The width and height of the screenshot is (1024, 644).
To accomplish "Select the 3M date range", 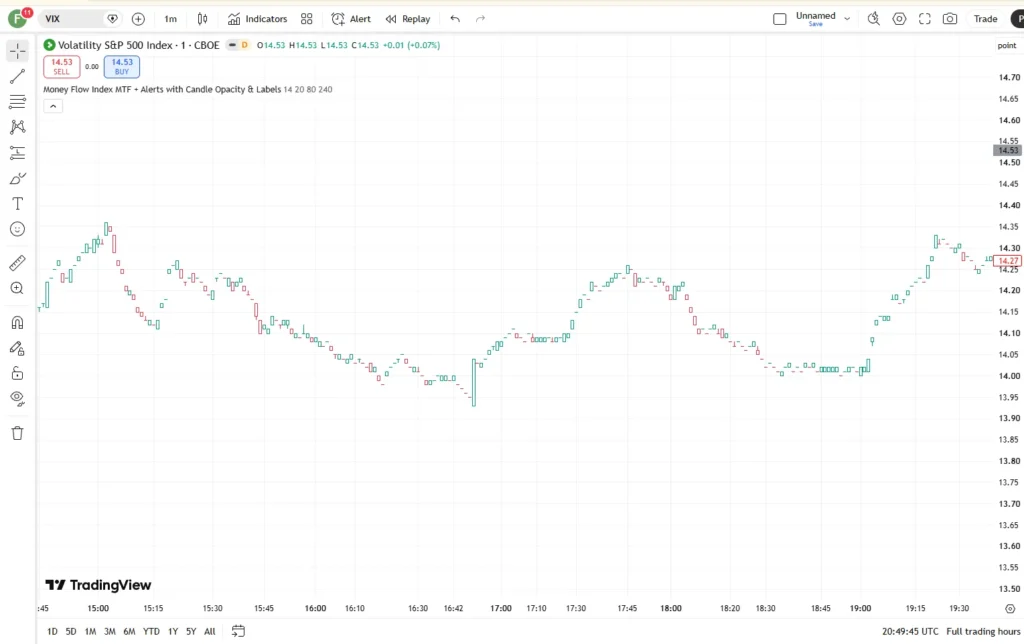I will pos(110,632).
